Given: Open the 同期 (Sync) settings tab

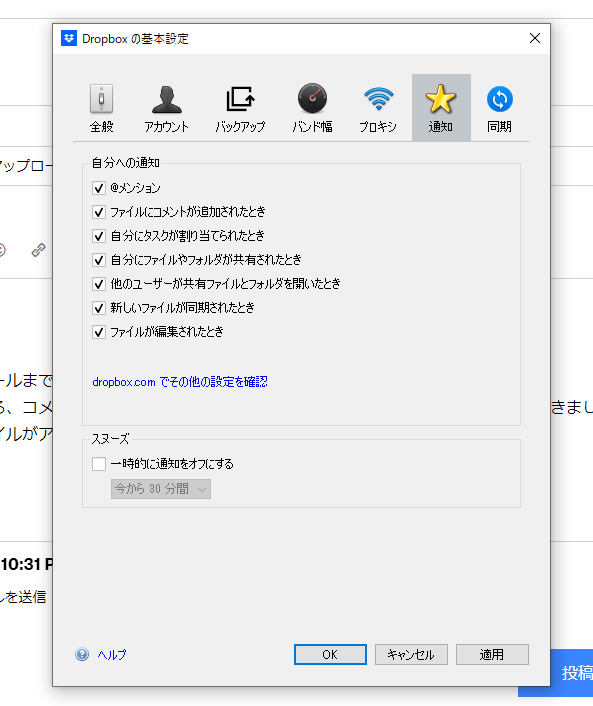Looking at the screenshot, I should coord(499,108).
